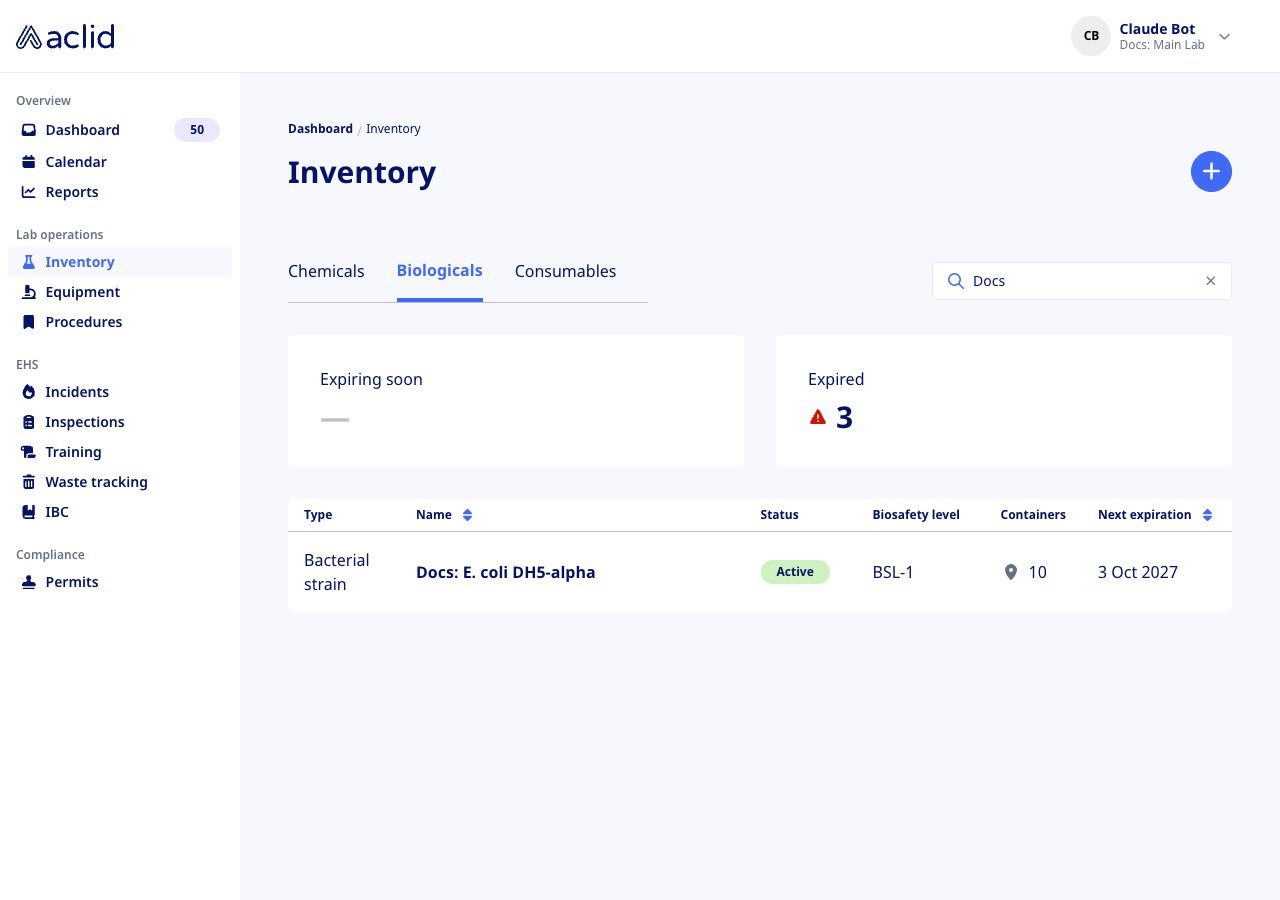Click the blue plus add button

coord(1211,172)
